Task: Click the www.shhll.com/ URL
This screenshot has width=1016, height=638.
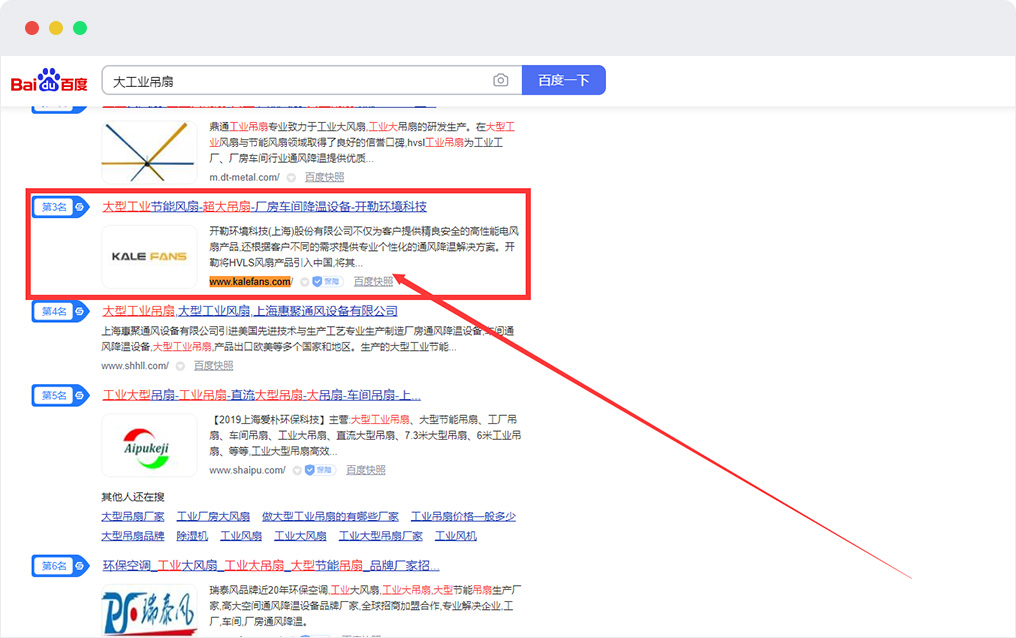Action: pyautogui.click(x=135, y=366)
